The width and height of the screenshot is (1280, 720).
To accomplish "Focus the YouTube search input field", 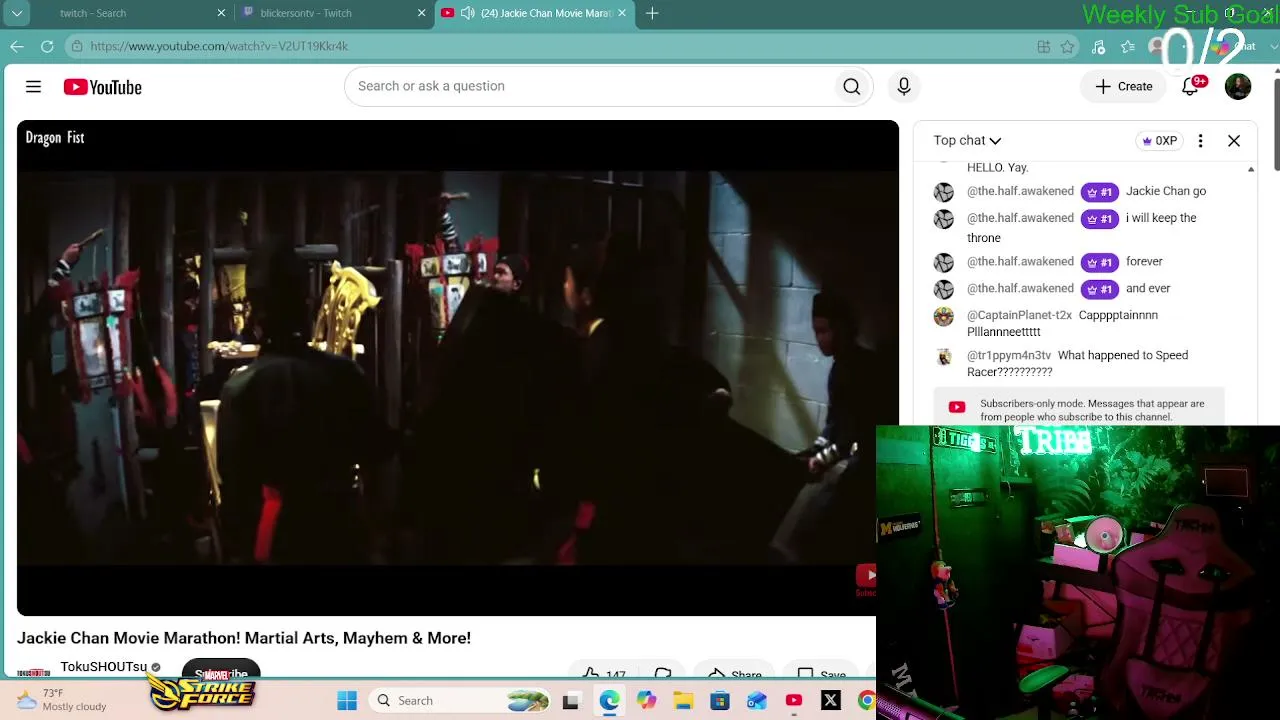I will point(591,87).
